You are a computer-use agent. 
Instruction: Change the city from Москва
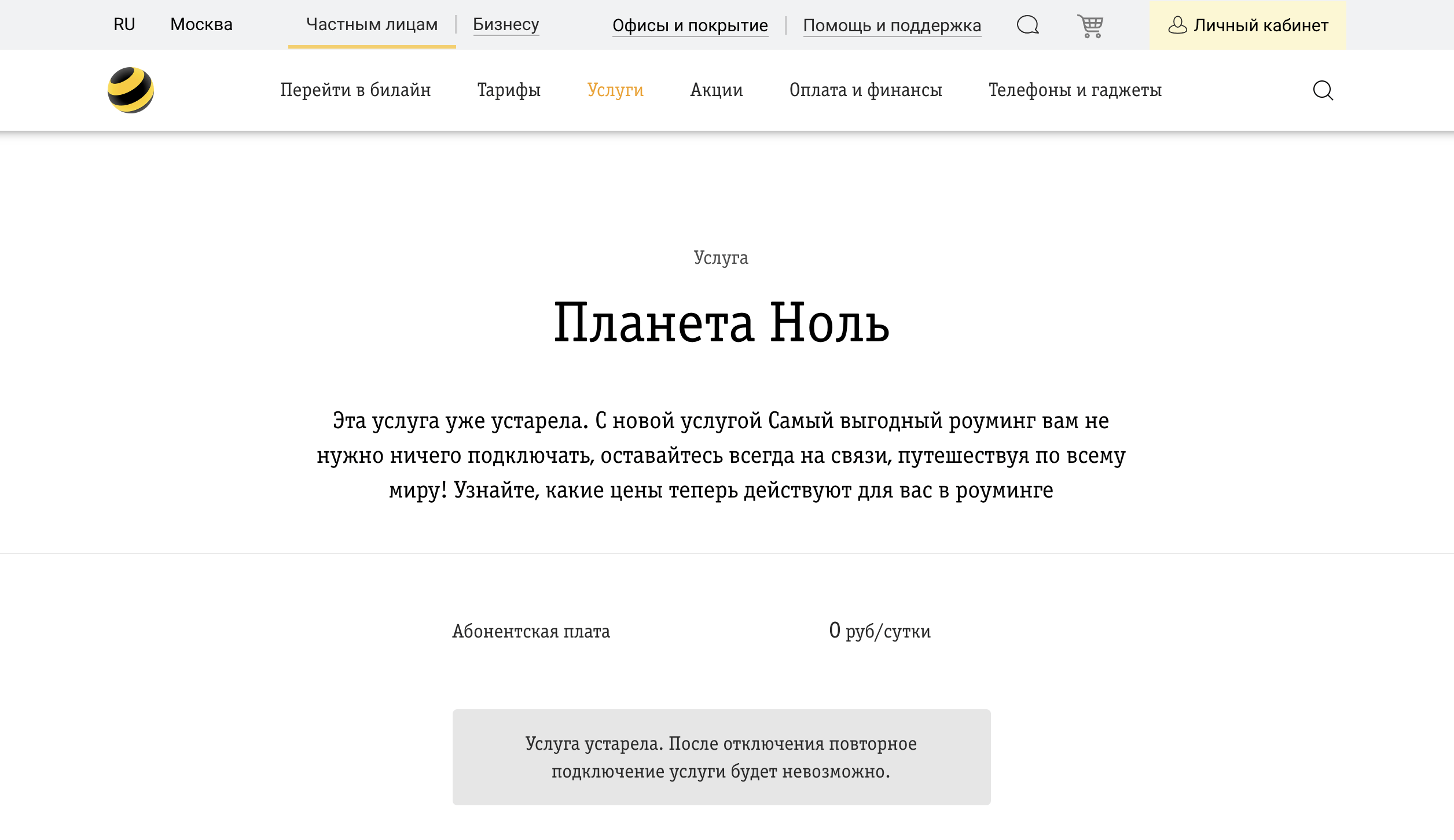pos(201,24)
